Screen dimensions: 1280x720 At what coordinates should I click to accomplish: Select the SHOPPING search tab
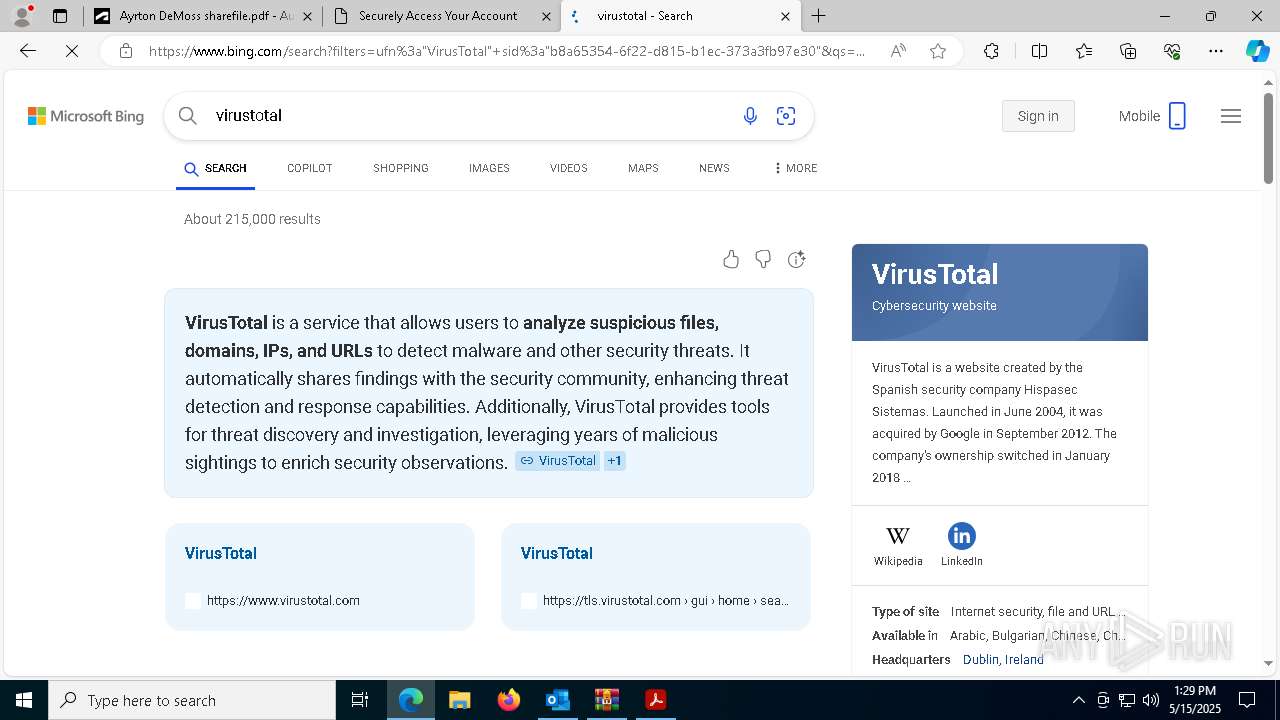point(401,168)
